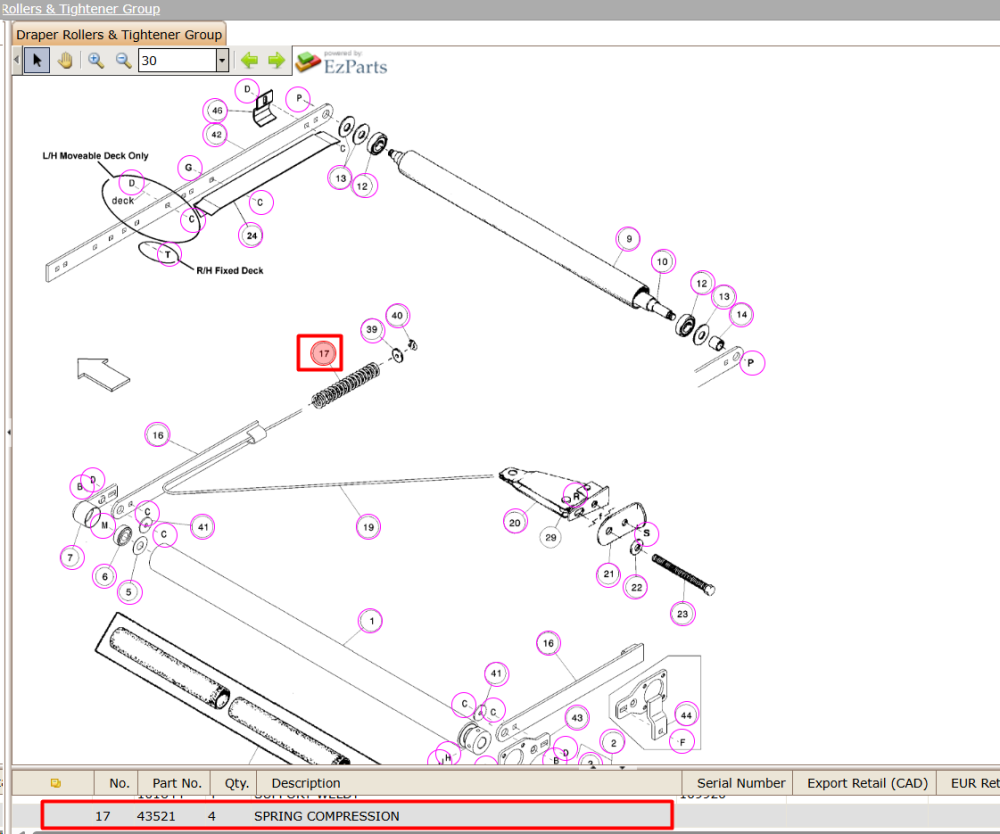Sort table by Part No. column

[x=177, y=783]
